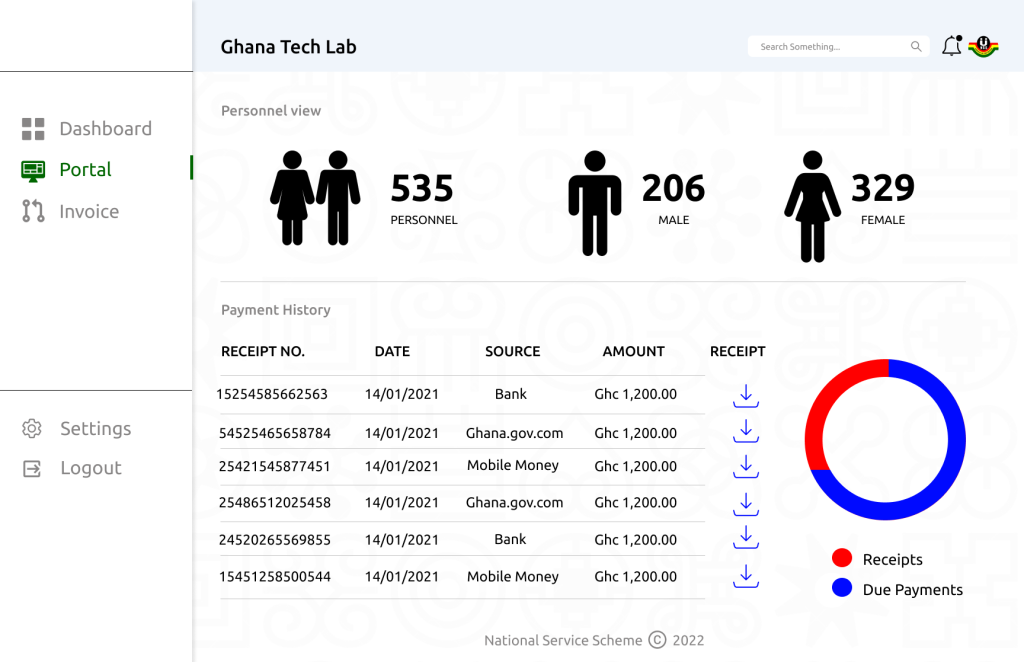Click the Receipts red legend swatch
The image size is (1024, 662).
[x=841, y=558]
